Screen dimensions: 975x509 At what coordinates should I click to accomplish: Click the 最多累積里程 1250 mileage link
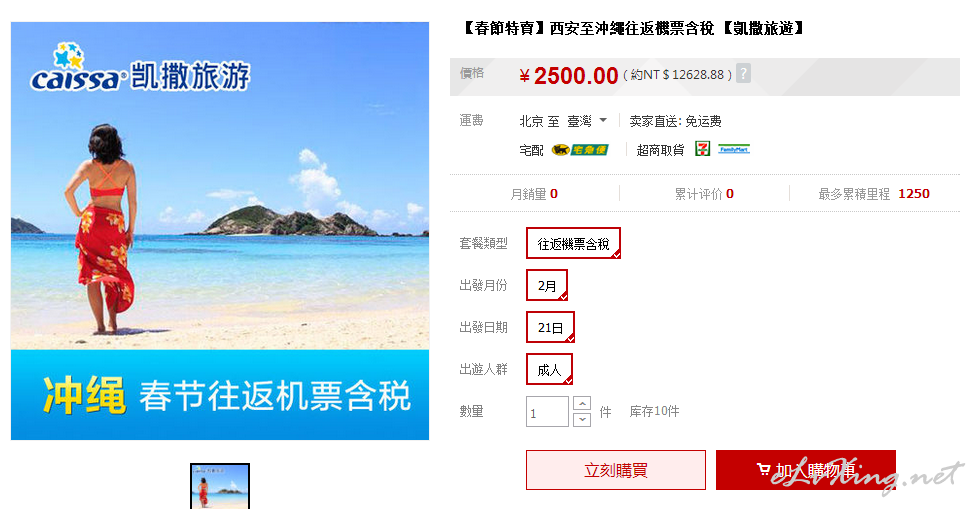point(874,194)
